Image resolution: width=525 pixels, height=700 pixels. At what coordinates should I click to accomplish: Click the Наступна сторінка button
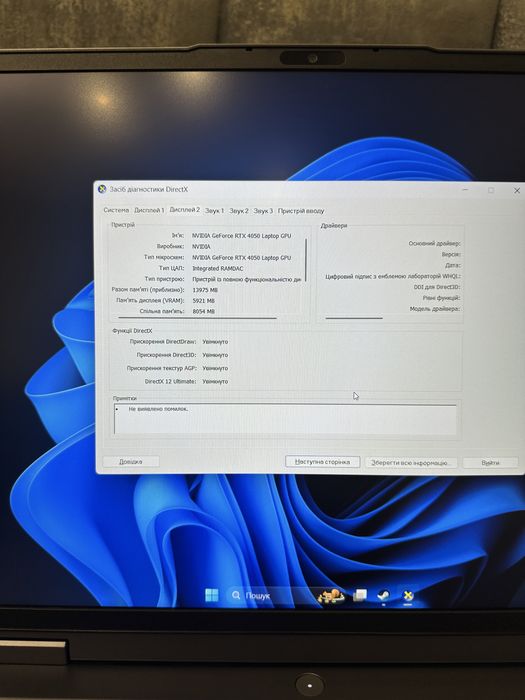pos(322,462)
